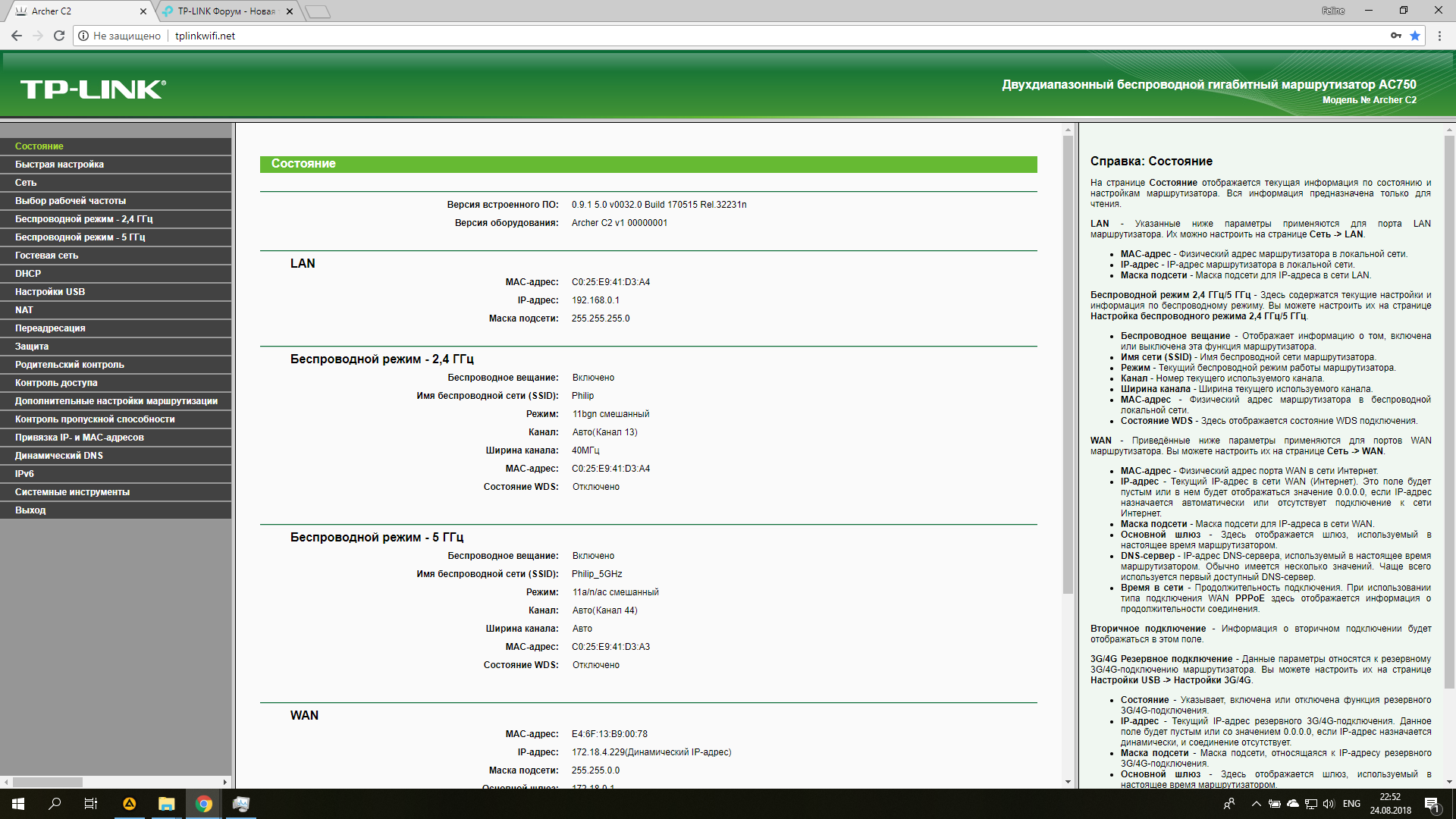This screenshot has height=819, width=1456.
Task: Open Защита menu item
Action: tap(115, 347)
